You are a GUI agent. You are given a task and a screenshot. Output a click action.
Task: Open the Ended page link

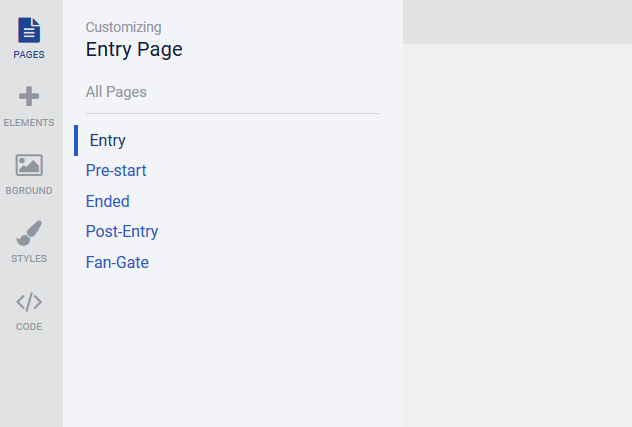tap(108, 201)
